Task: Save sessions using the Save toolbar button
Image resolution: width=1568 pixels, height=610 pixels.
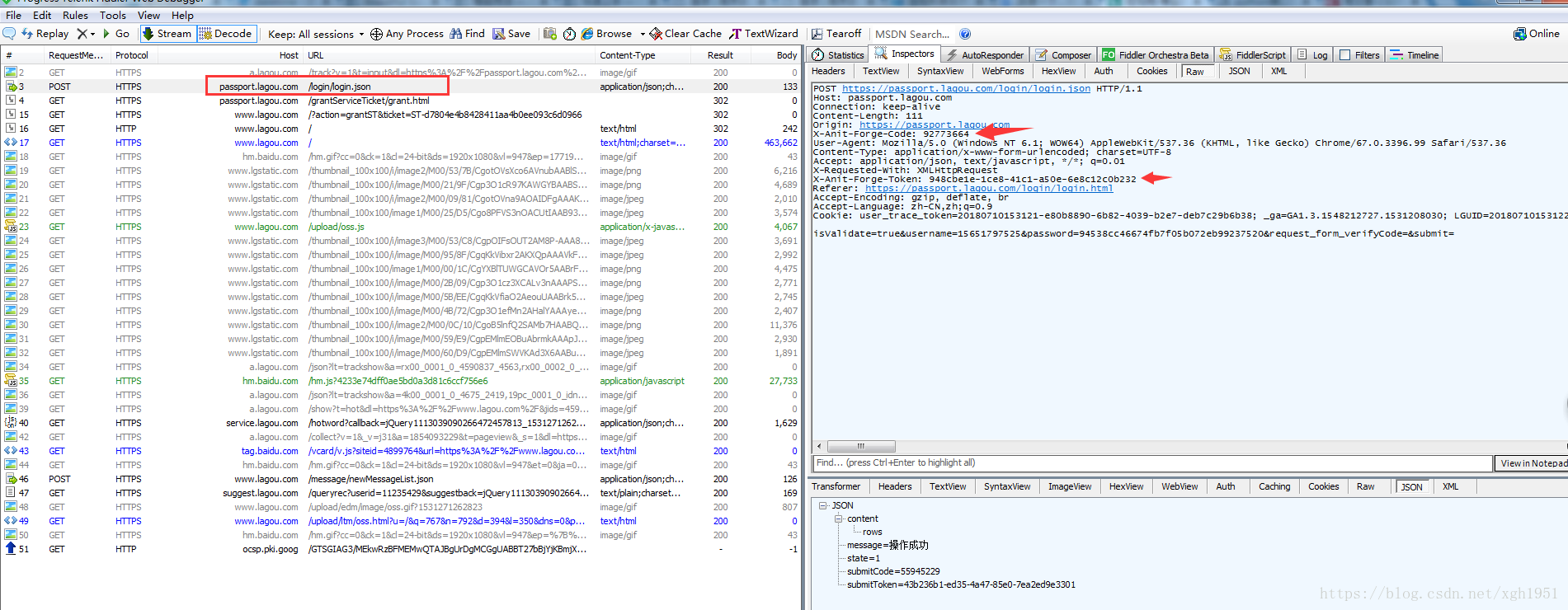Action: (511, 34)
